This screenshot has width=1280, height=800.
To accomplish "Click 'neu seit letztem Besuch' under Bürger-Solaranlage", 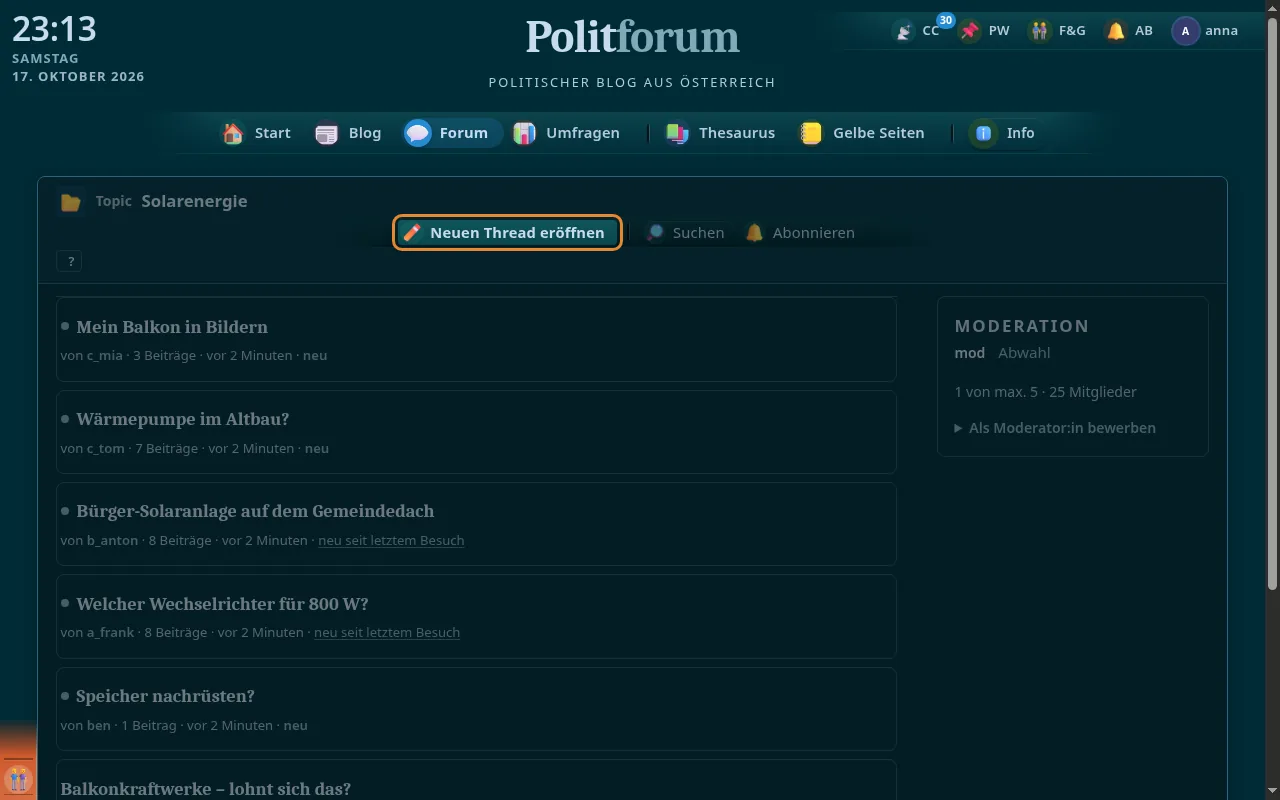I will (391, 541).
